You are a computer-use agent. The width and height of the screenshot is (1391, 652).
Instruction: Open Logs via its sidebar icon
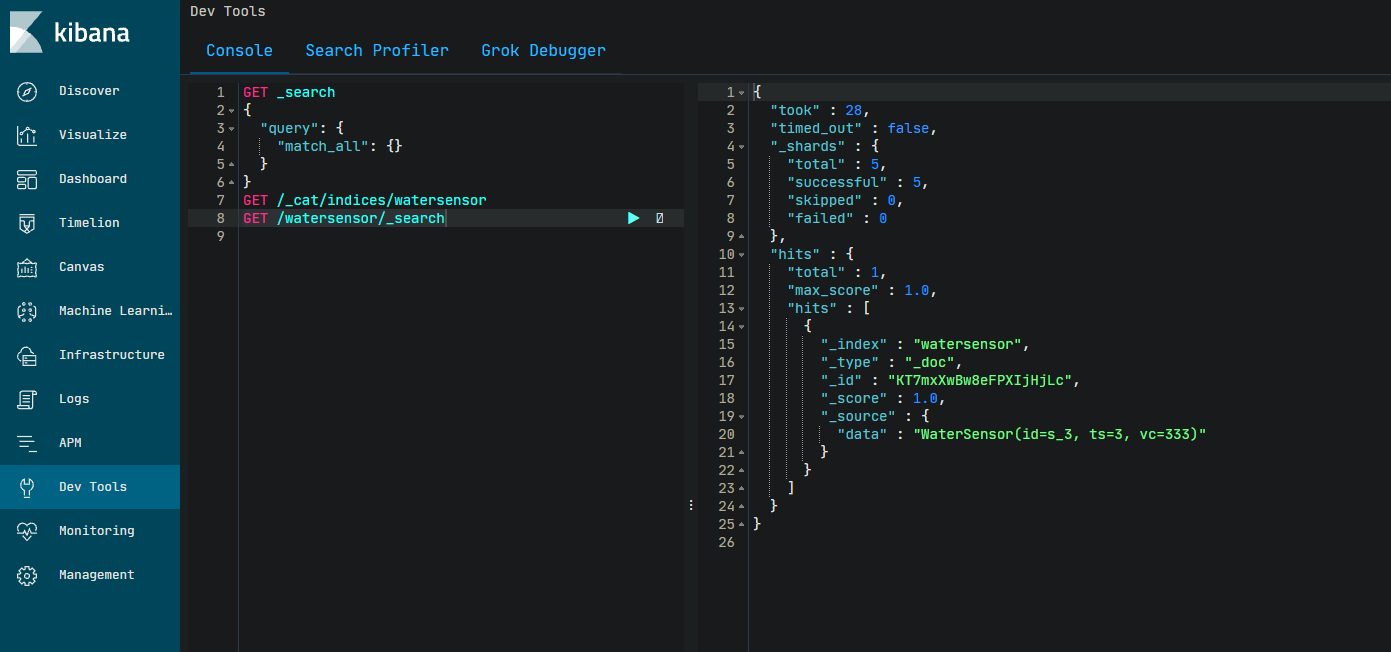pyautogui.click(x=27, y=399)
